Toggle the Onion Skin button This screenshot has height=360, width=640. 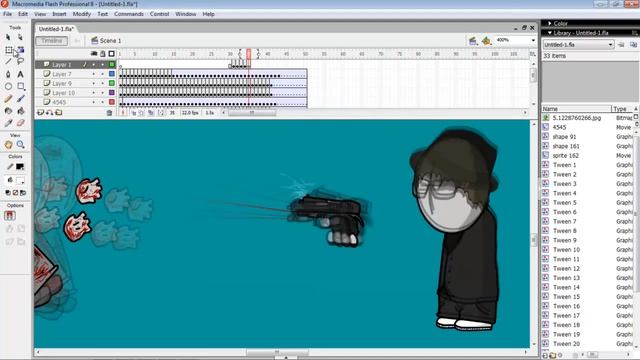pos(133,113)
